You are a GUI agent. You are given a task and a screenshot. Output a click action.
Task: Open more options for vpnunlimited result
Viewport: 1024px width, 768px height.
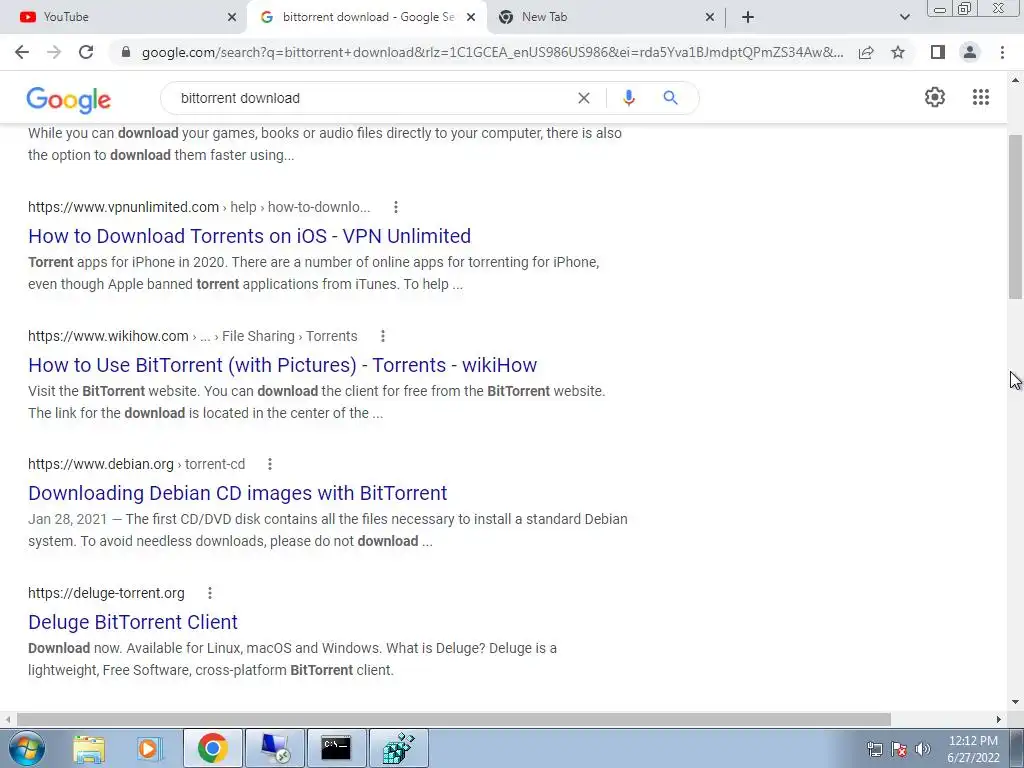[x=396, y=207]
